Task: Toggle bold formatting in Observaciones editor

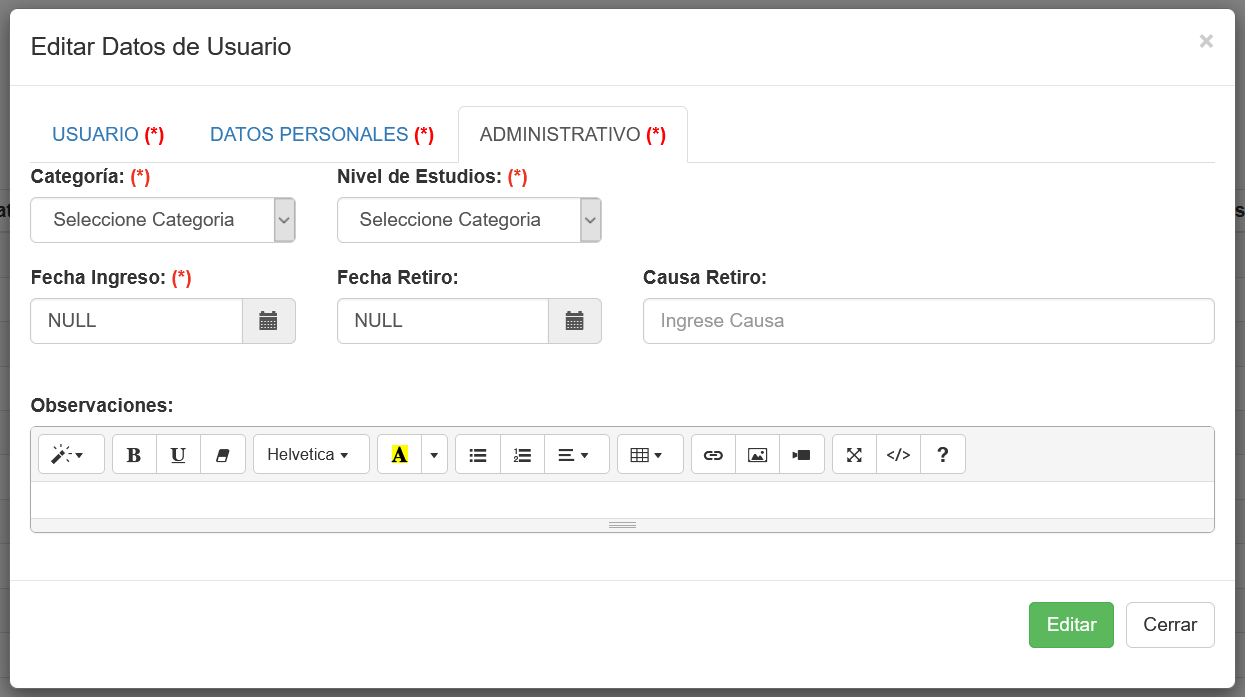Action: (x=134, y=455)
